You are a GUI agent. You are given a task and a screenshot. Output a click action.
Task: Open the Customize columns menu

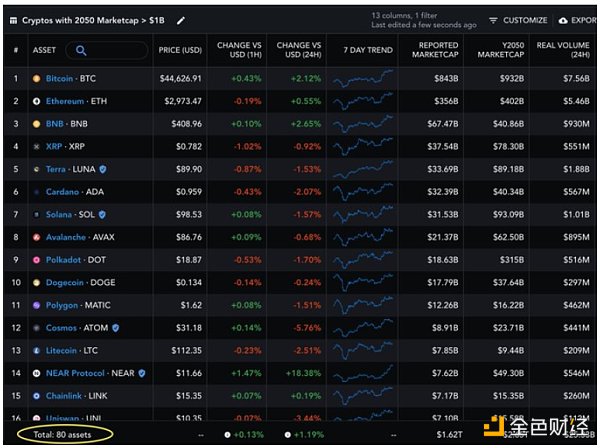point(517,20)
